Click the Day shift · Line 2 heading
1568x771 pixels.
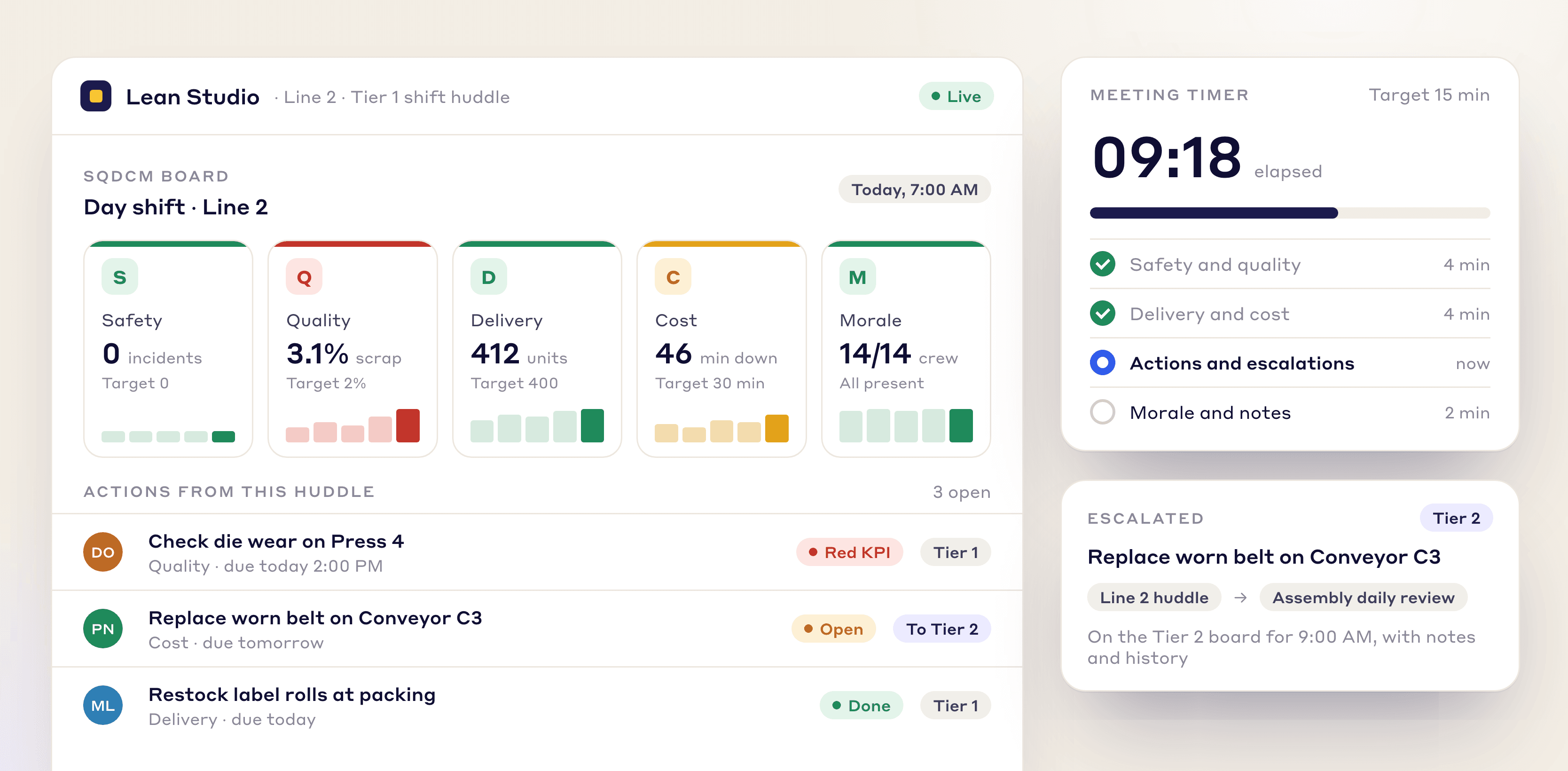(176, 207)
